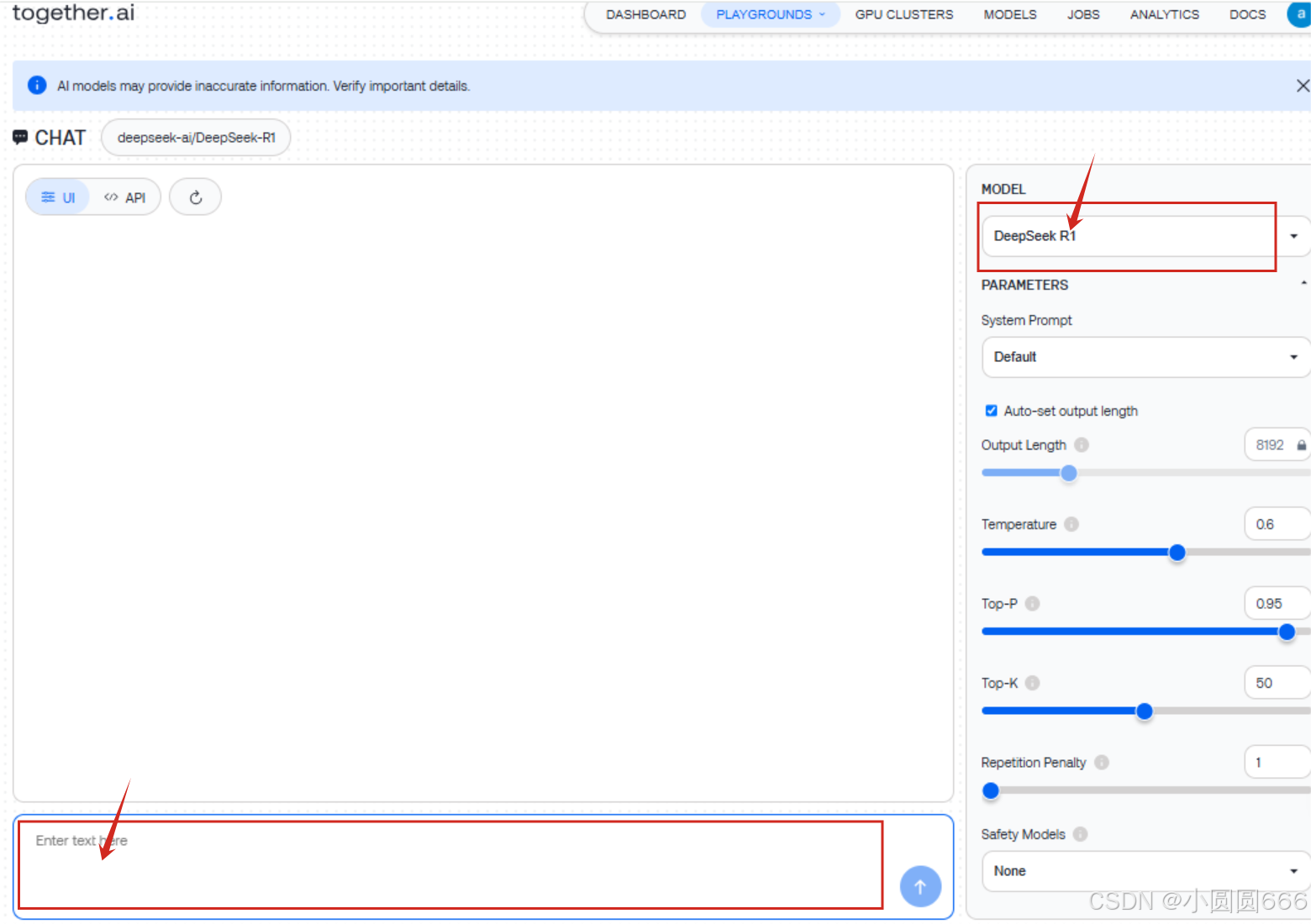Collapse the PARAMETERS section
The height and width of the screenshot is (924, 1311).
coord(1303,284)
